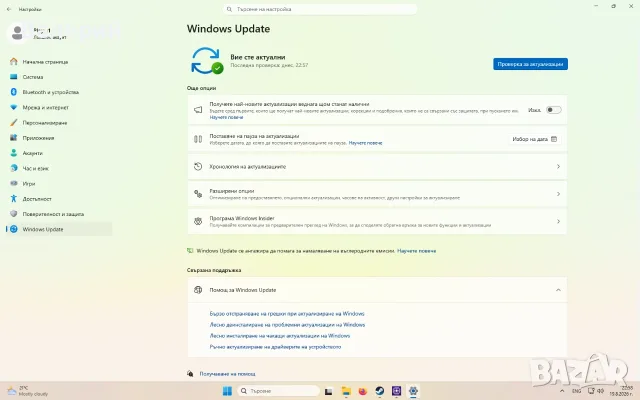The height and width of the screenshot is (400, 640).
Task: Click the gears icon for Разширени опции
Action: point(198,194)
